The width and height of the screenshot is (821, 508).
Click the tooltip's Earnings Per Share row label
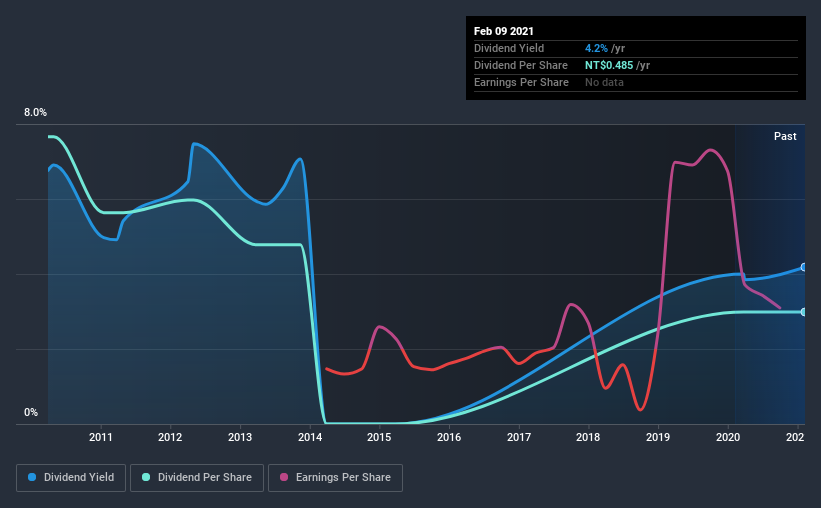[x=521, y=82]
